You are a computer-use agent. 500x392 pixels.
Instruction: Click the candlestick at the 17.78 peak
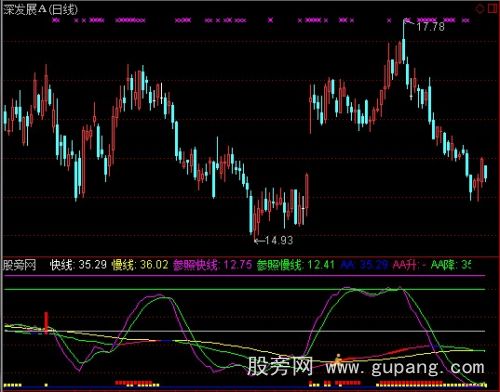click(x=404, y=50)
